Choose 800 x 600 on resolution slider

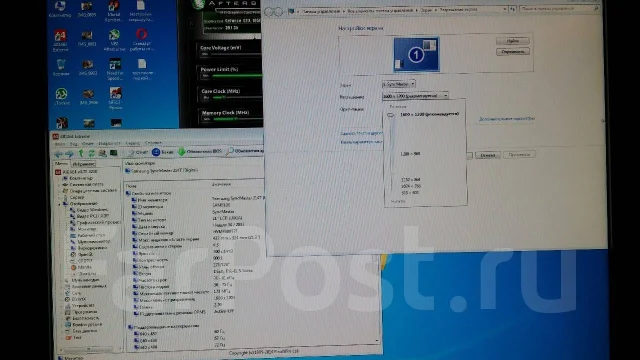click(x=410, y=192)
